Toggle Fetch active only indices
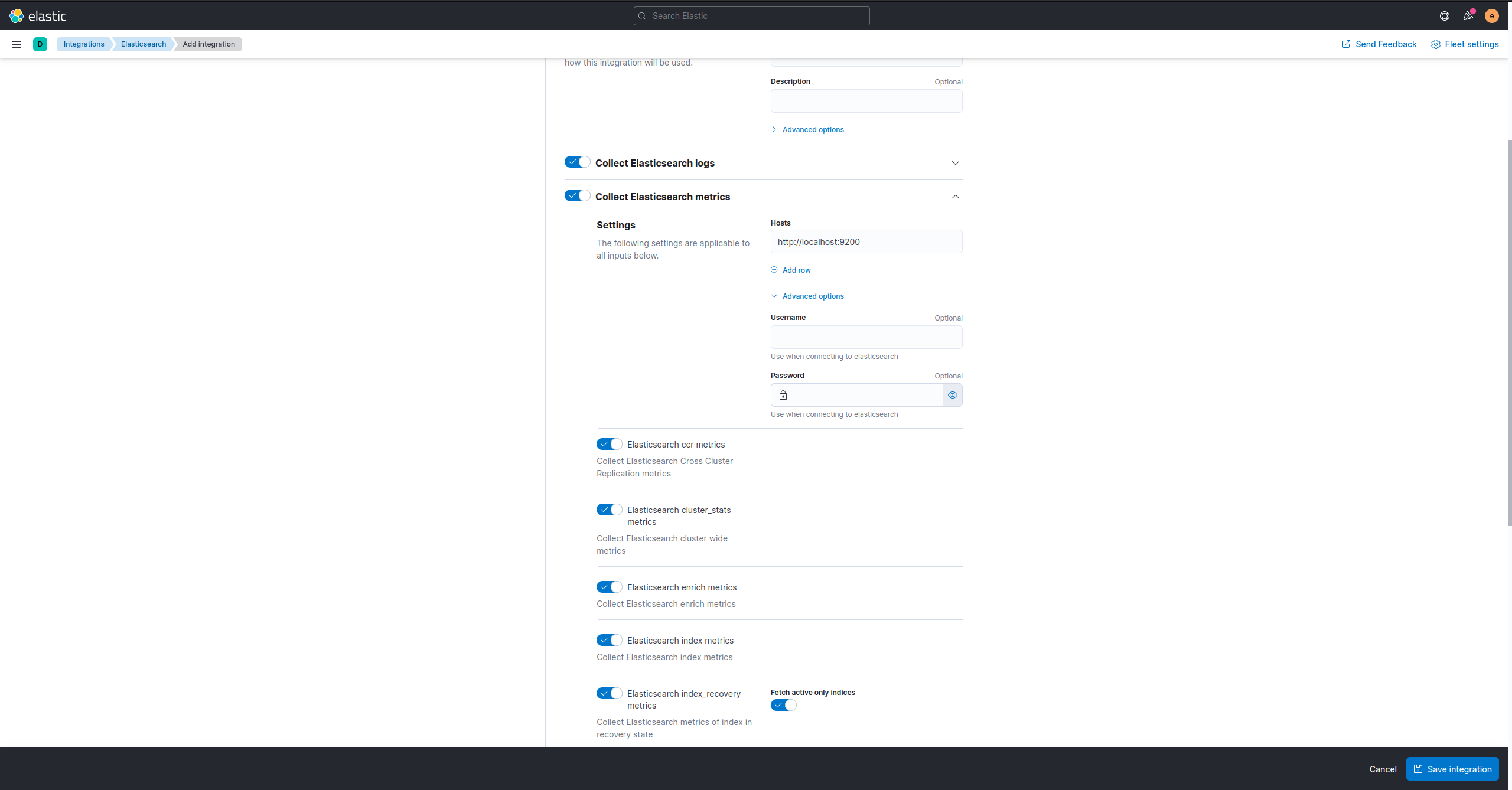The width and height of the screenshot is (1512, 790). [783, 705]
